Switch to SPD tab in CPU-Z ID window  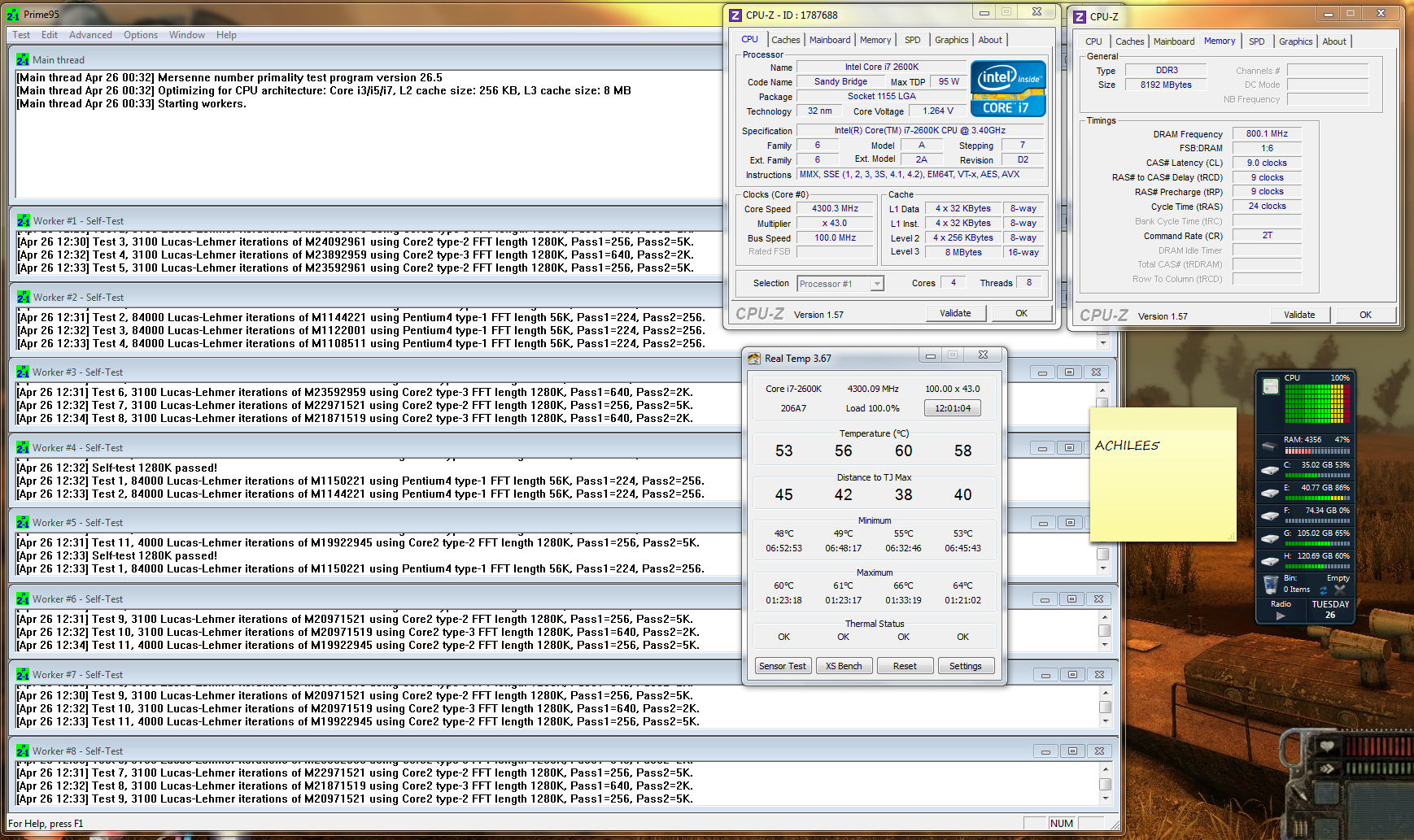coord(913,40)
